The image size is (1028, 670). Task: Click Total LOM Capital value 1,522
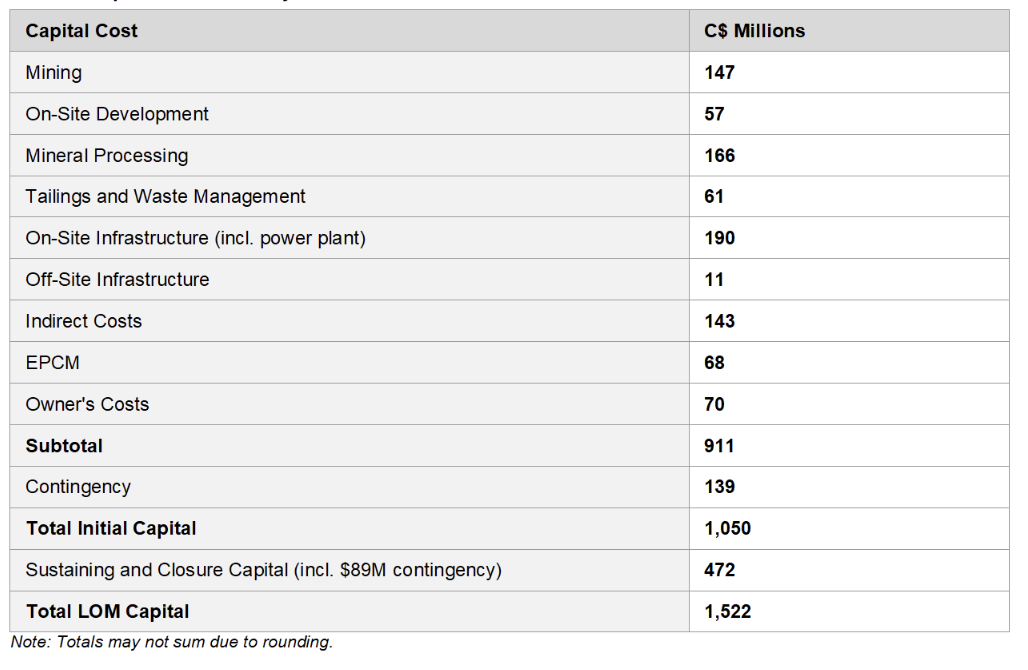point(727,612)
